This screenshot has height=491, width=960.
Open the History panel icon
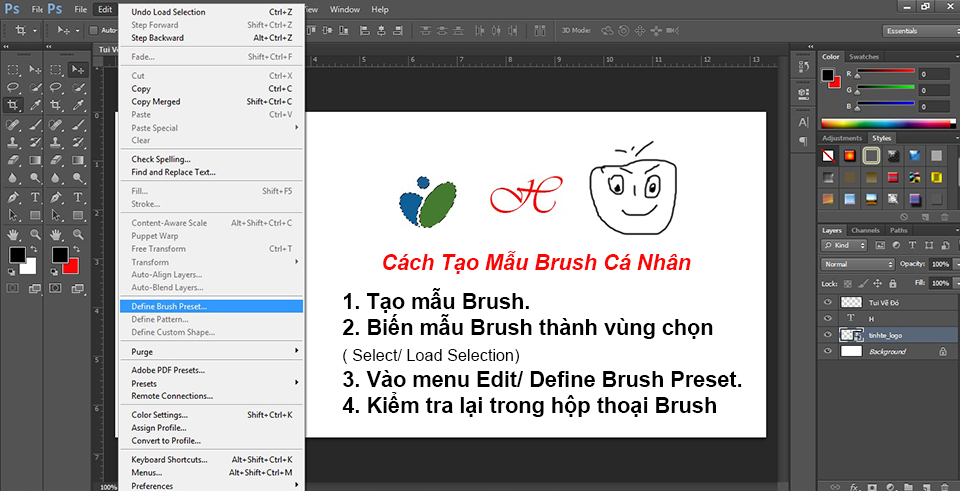pos(804,67)
